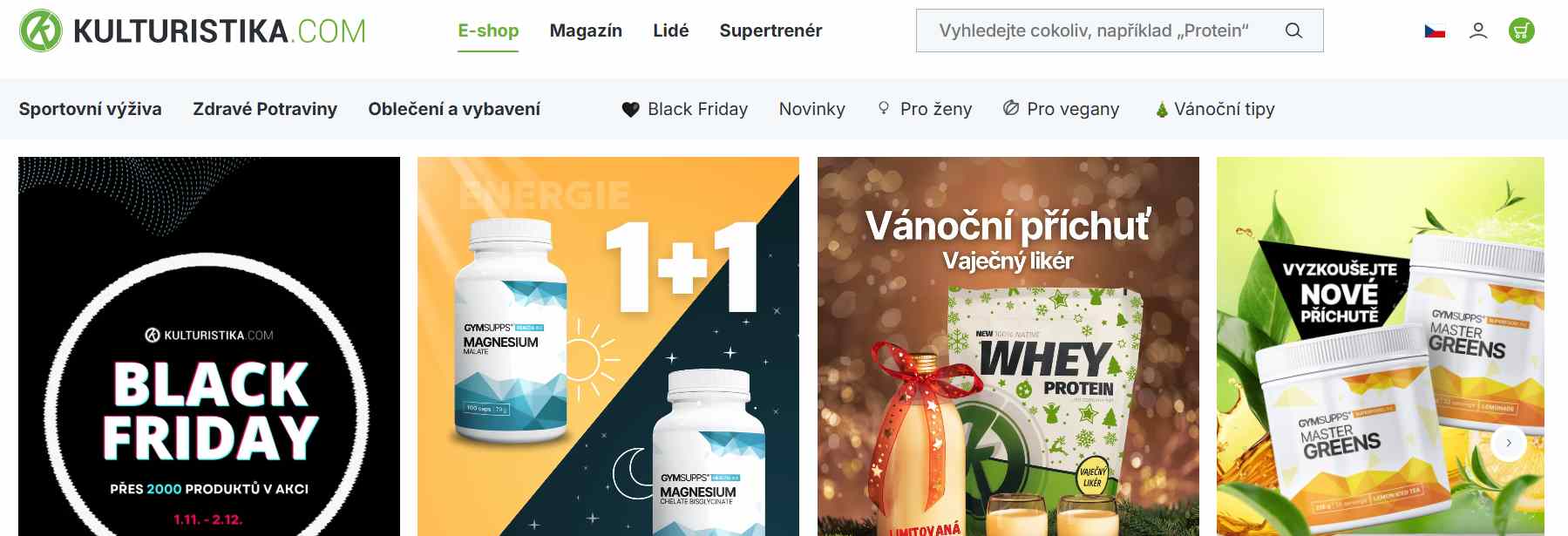1568x536 pixels.
Task: Expand the Oblečení a vybavení category
Action: coord(454,109)
